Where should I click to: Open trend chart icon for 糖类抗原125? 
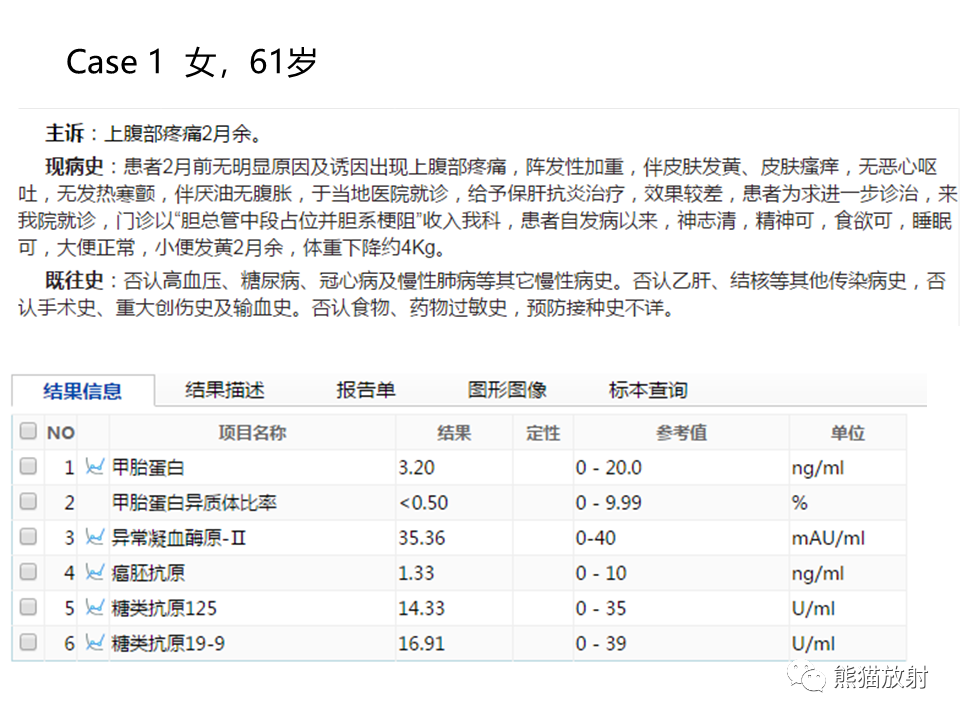(x=94, y=607)
